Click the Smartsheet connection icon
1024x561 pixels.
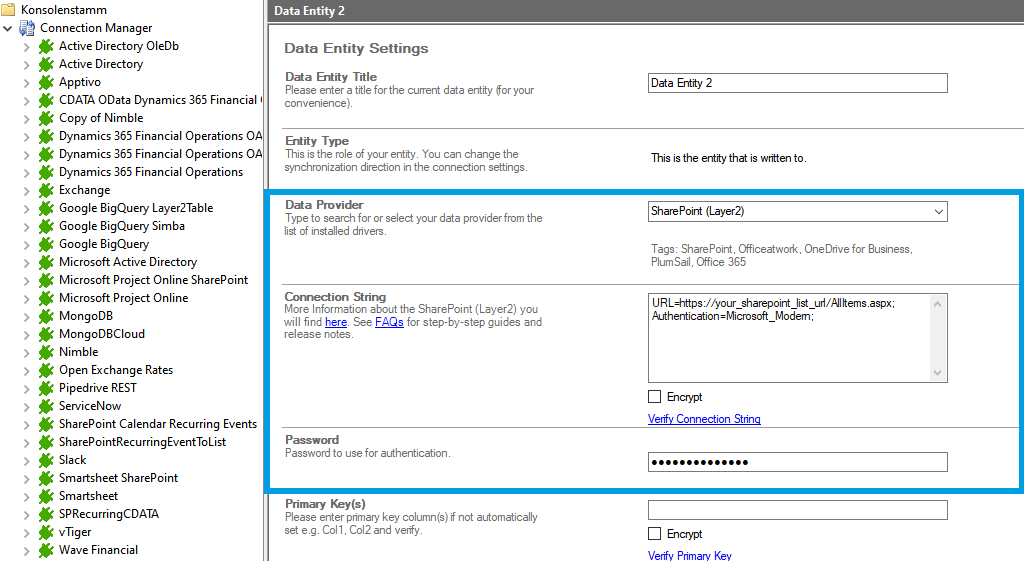(46, 496)
